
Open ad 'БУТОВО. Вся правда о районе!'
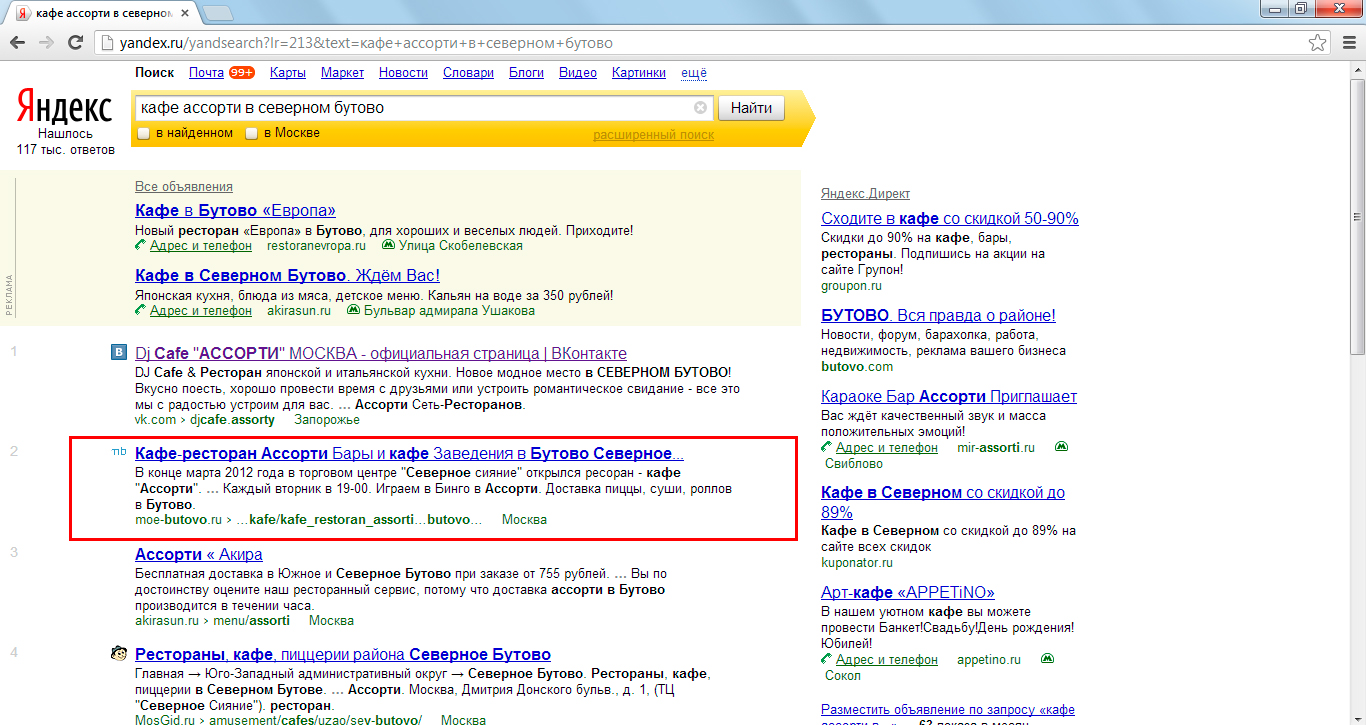pyautogui.click(x=938, y=315)
